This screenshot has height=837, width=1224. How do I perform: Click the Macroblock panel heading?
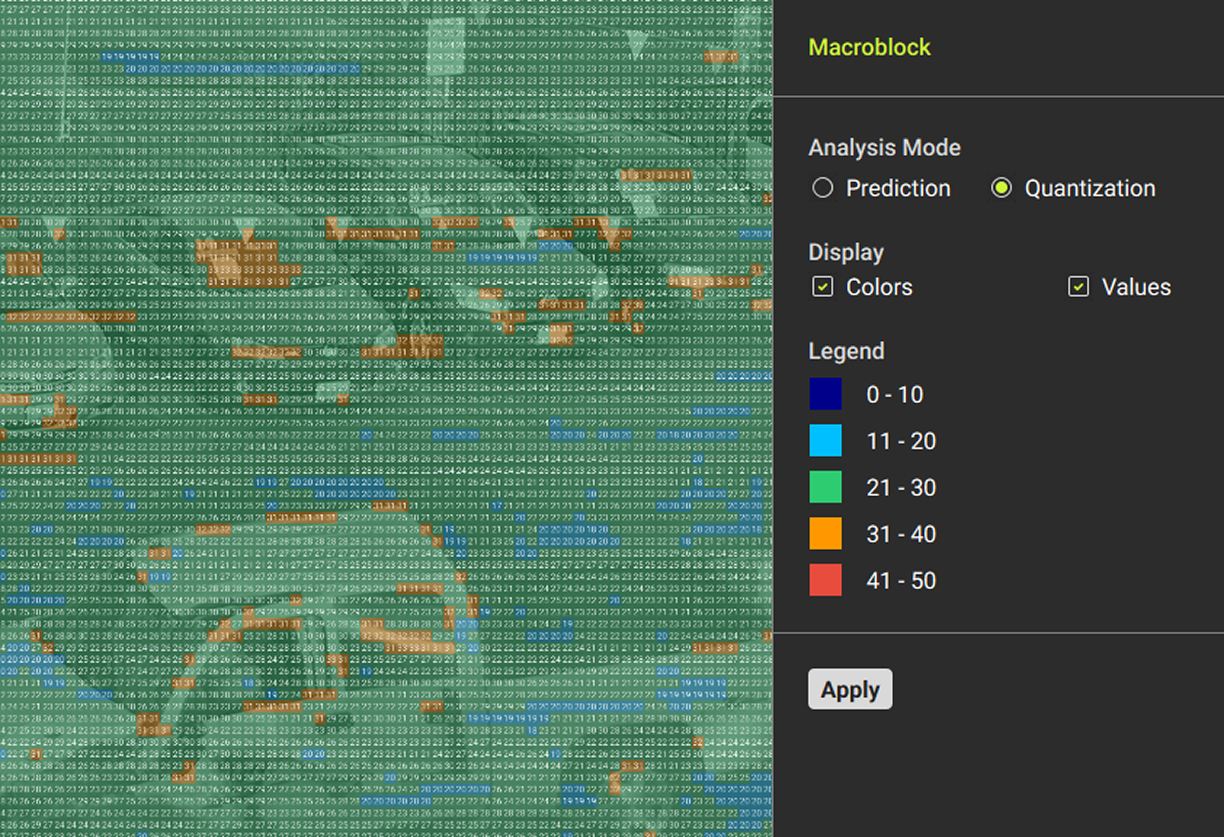pyautogui.click(x=869, y=47)
